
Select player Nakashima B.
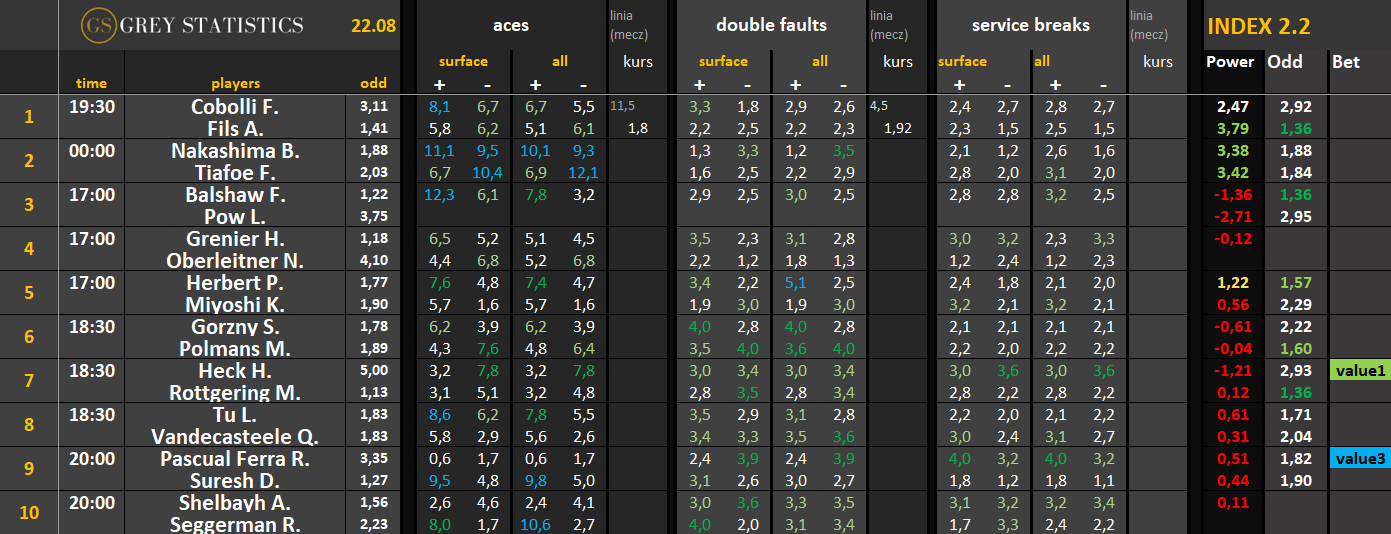(x=235, y=150)
